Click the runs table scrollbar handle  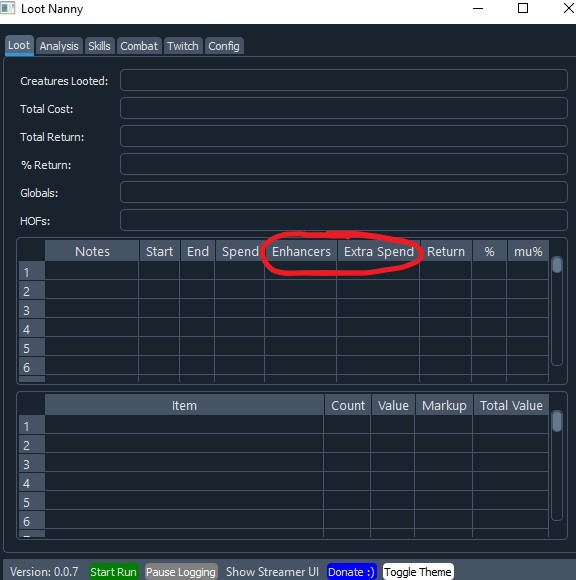[557, 265]
